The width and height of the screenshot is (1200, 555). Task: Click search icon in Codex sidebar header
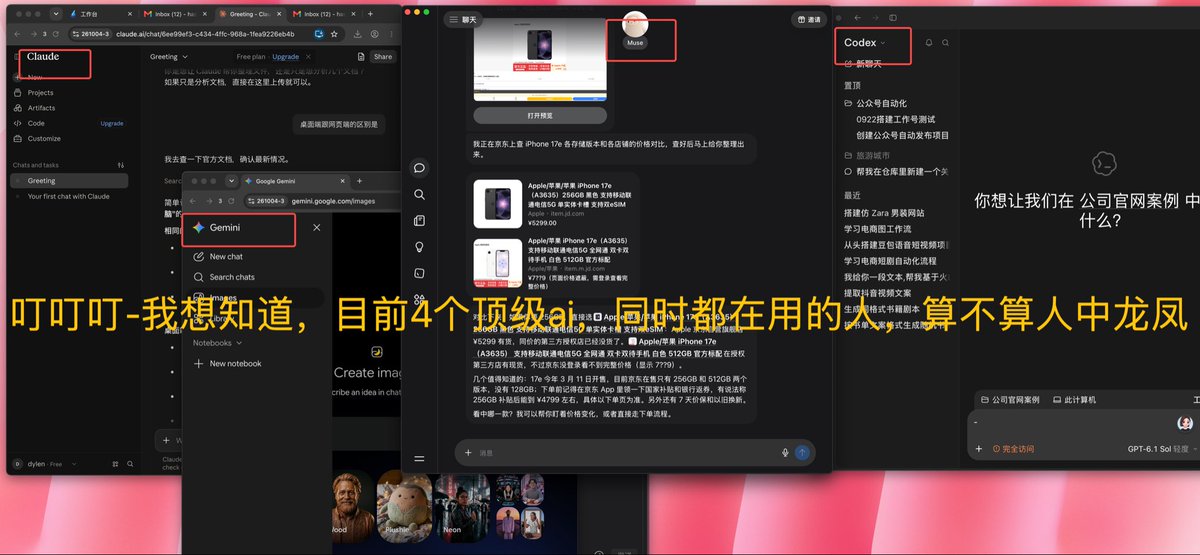coord(946,43)
